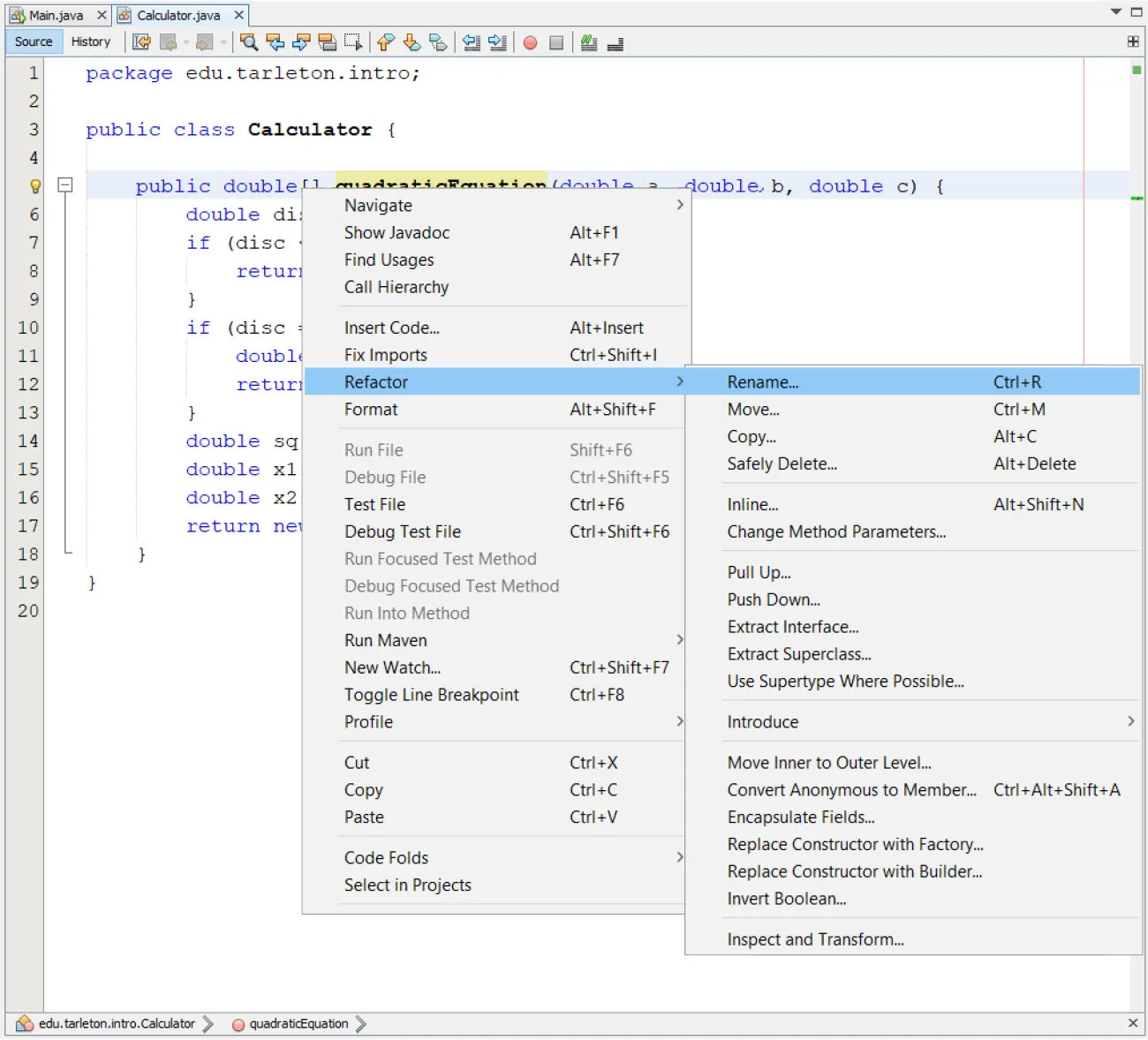Click the light bulb hint on line 5
The image size is (1148, 1040).
(34, 185)
